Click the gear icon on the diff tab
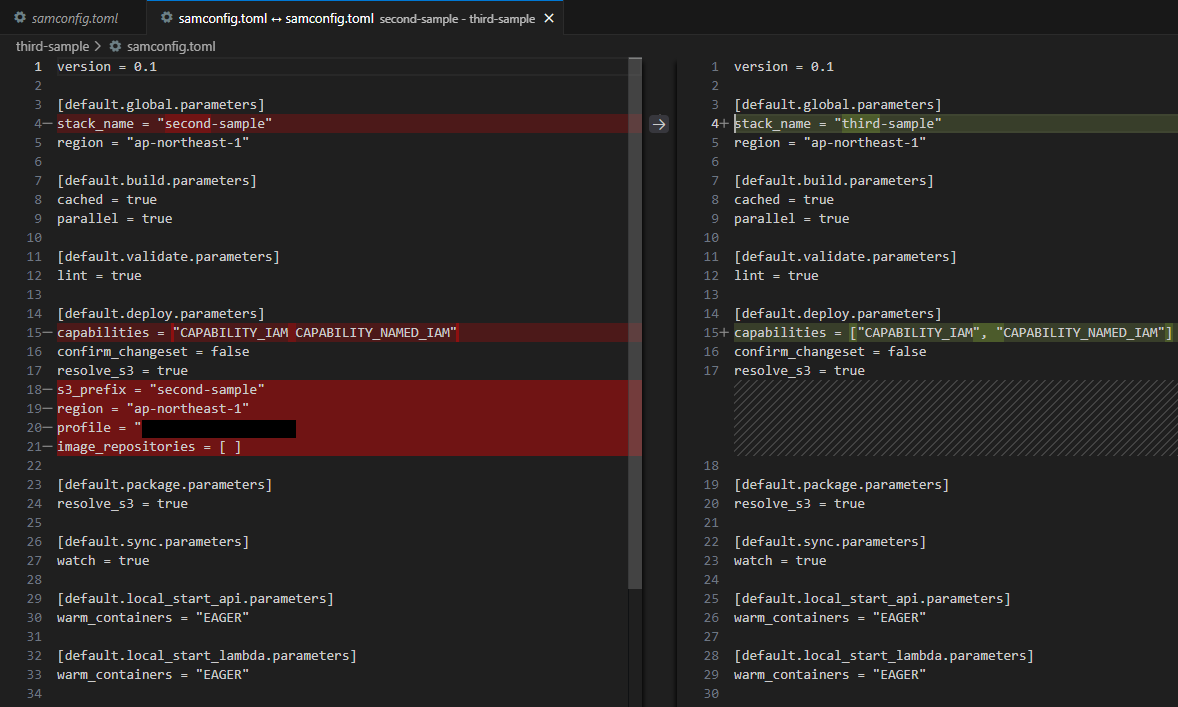Image resolution: width=1178 pixels, height=707 pixels. click(x=167, y=17)
